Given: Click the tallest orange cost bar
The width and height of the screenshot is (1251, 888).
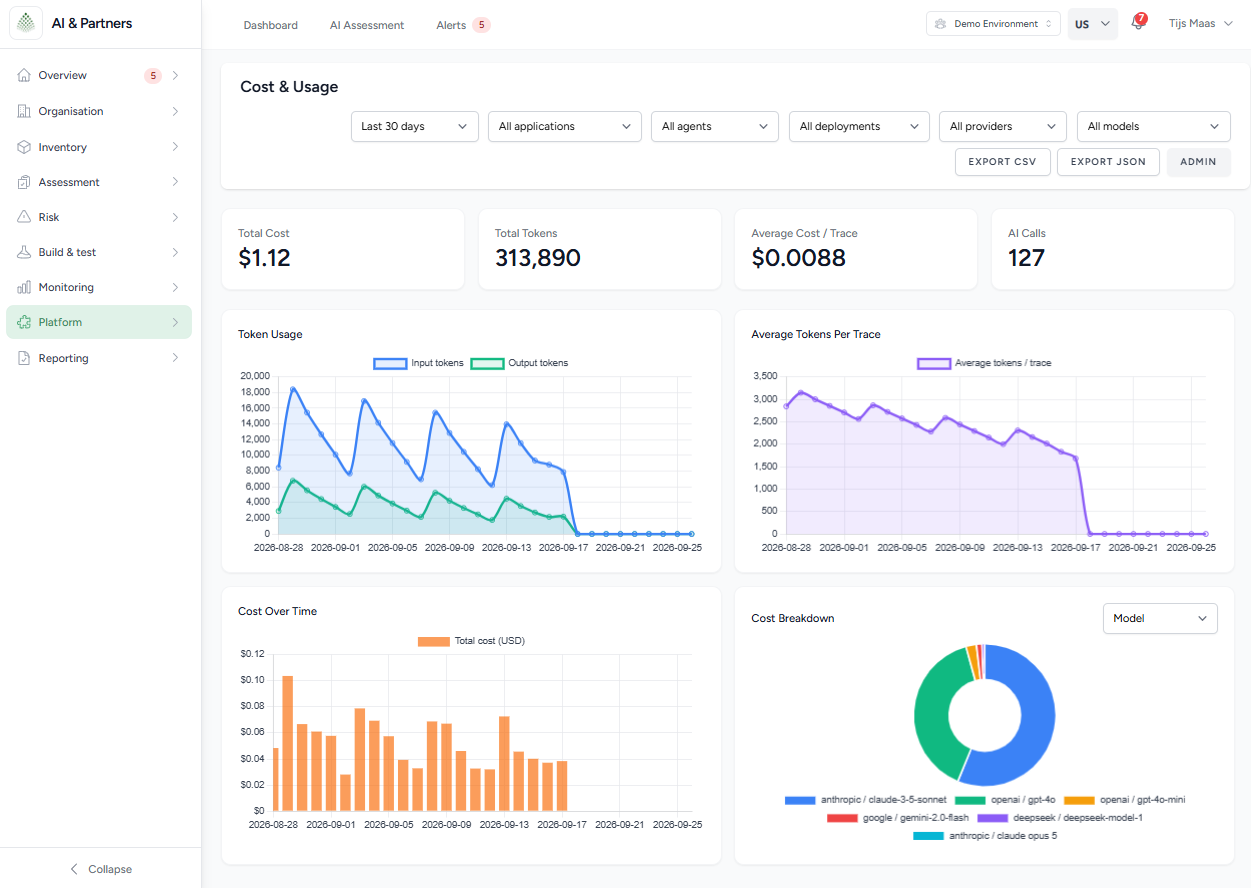Looking at the screenshot, I should coord(288,743).
